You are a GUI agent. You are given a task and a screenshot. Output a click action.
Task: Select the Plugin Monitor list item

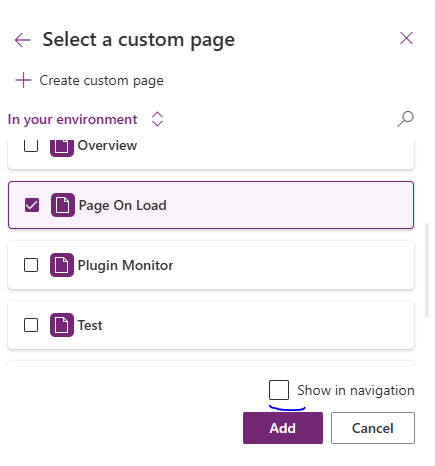pyautogui.click(x=211, y=265)
